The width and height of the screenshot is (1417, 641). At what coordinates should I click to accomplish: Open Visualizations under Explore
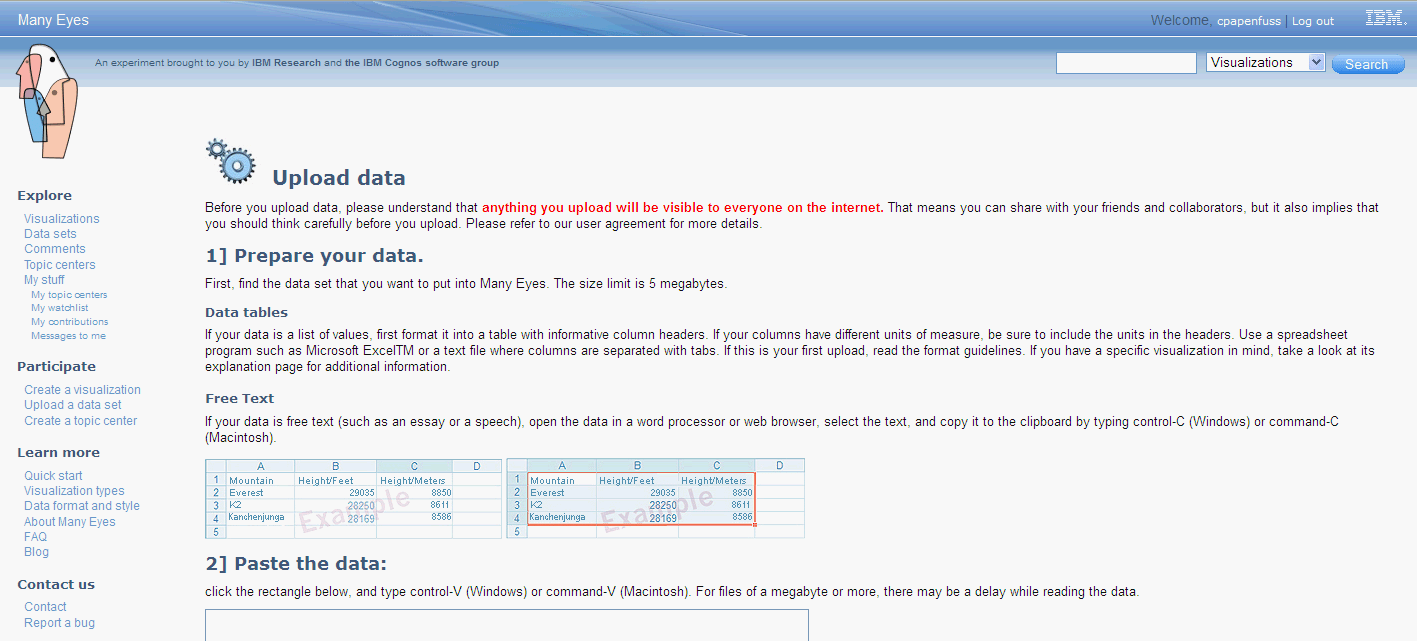(x=62, y=219)
